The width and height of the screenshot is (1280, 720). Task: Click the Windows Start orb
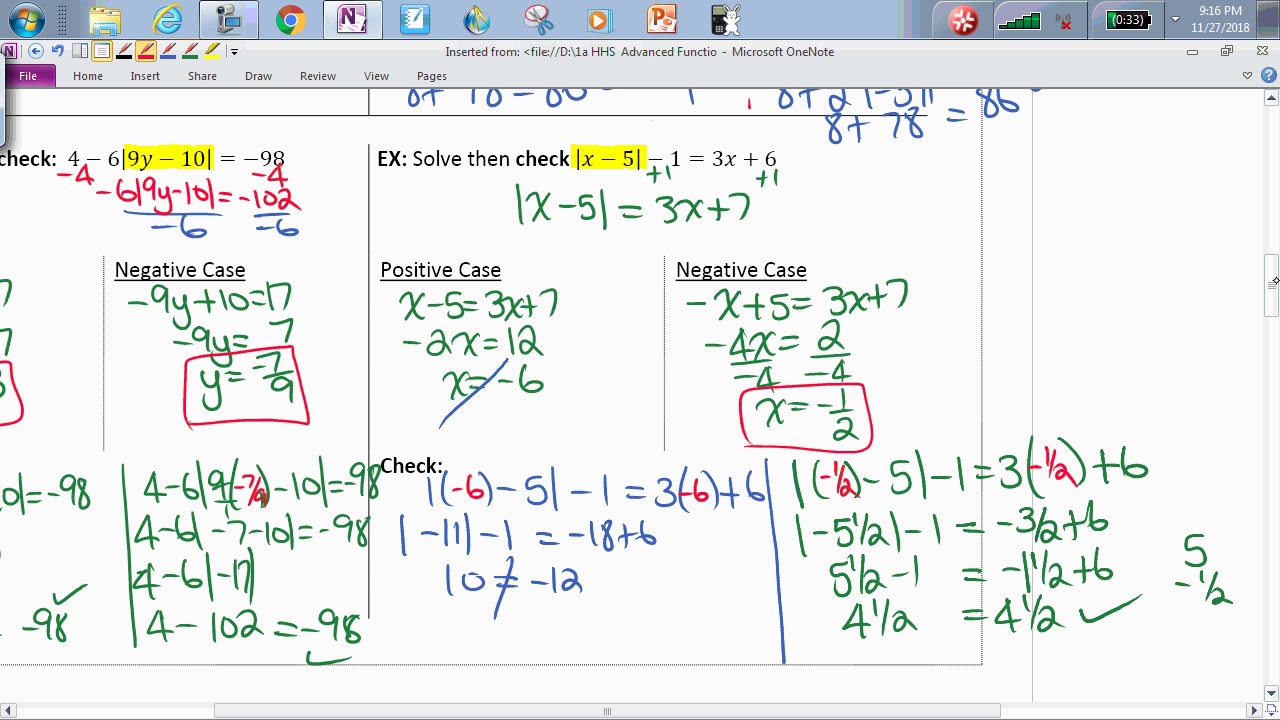[26, 20]
